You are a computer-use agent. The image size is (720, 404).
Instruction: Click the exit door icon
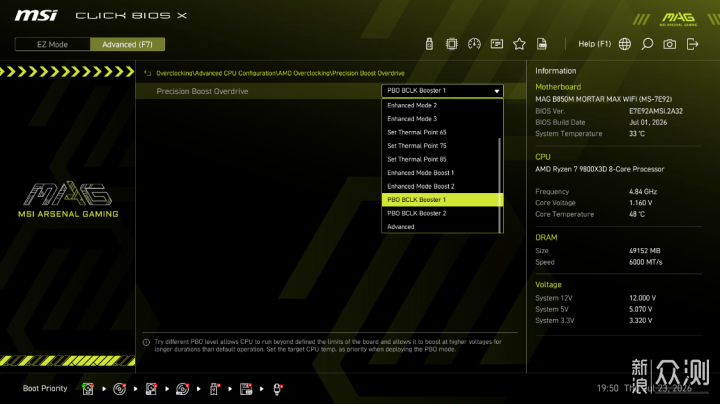pyautogui.click(x=692, y=44)
